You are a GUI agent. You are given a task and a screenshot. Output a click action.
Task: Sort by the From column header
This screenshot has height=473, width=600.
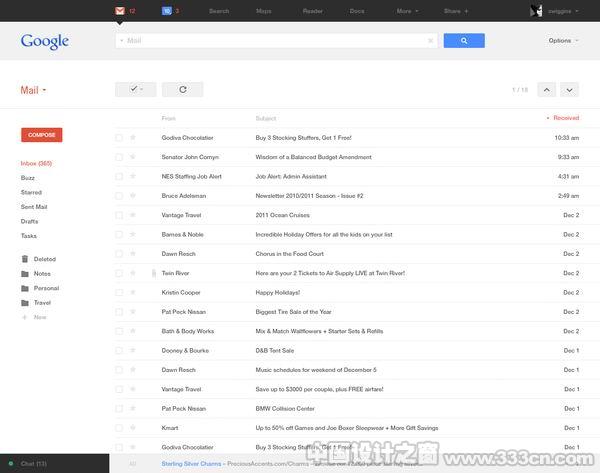pyautogui.click(x=168, y=118)
